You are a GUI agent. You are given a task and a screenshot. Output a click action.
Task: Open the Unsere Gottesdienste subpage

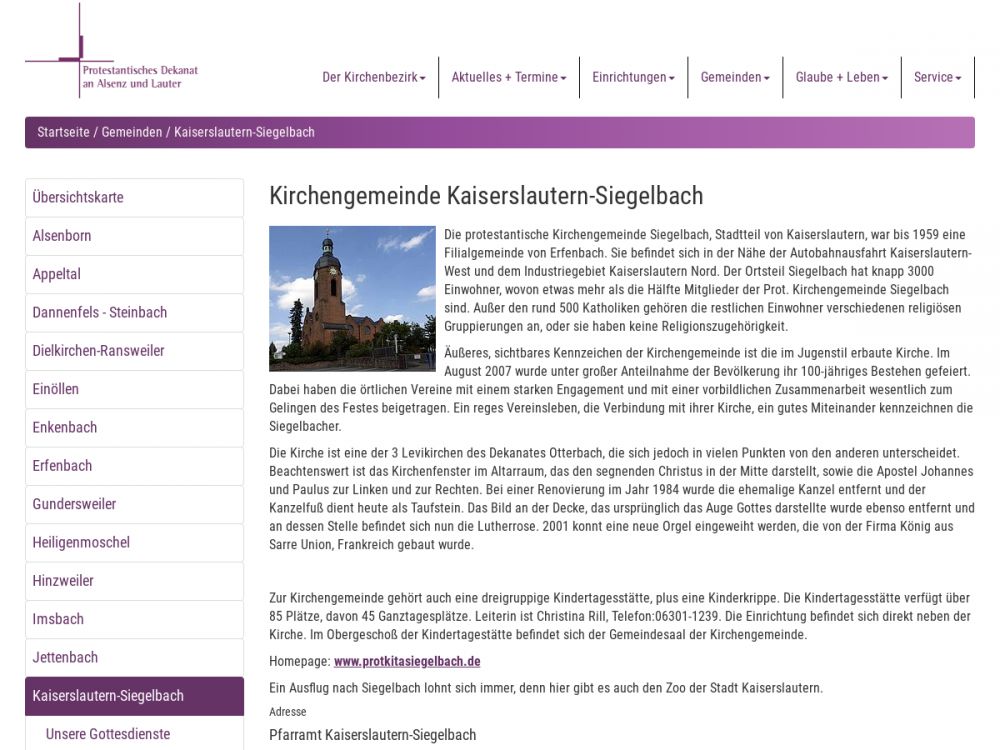(108, 734)
